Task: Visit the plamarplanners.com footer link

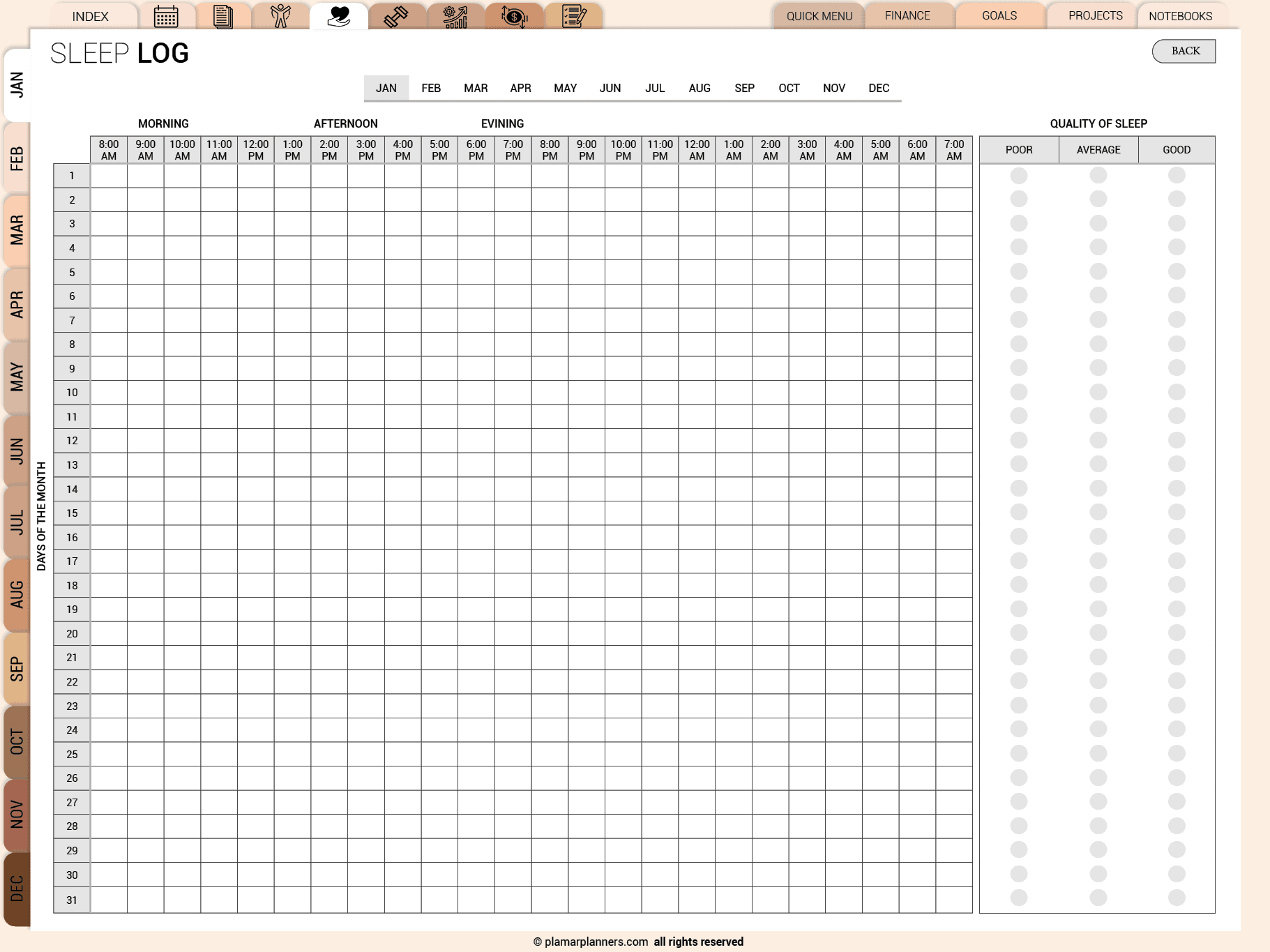Action: click(x=596, y=942)
